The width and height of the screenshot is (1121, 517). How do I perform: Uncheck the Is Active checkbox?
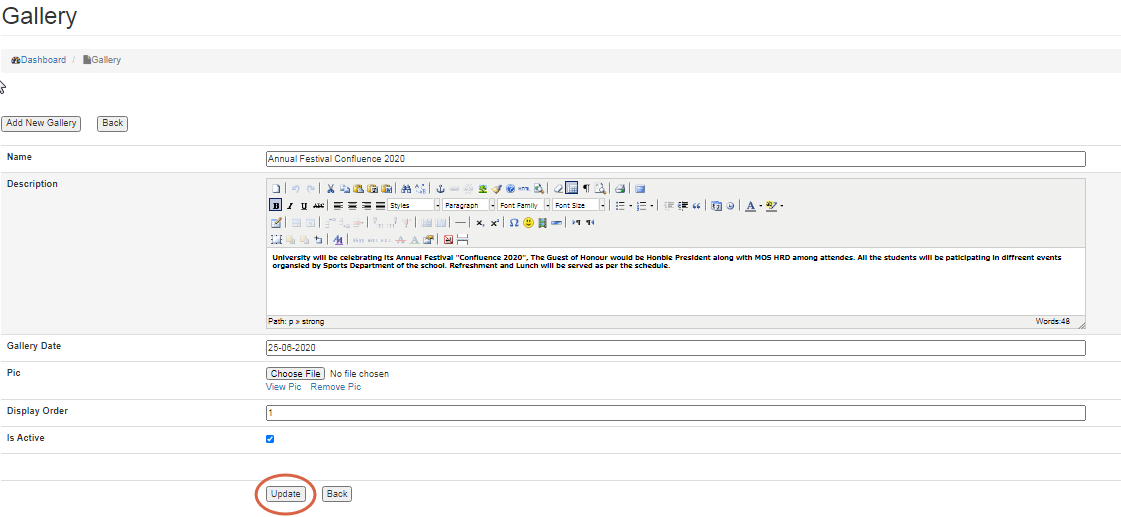(270, 439)
